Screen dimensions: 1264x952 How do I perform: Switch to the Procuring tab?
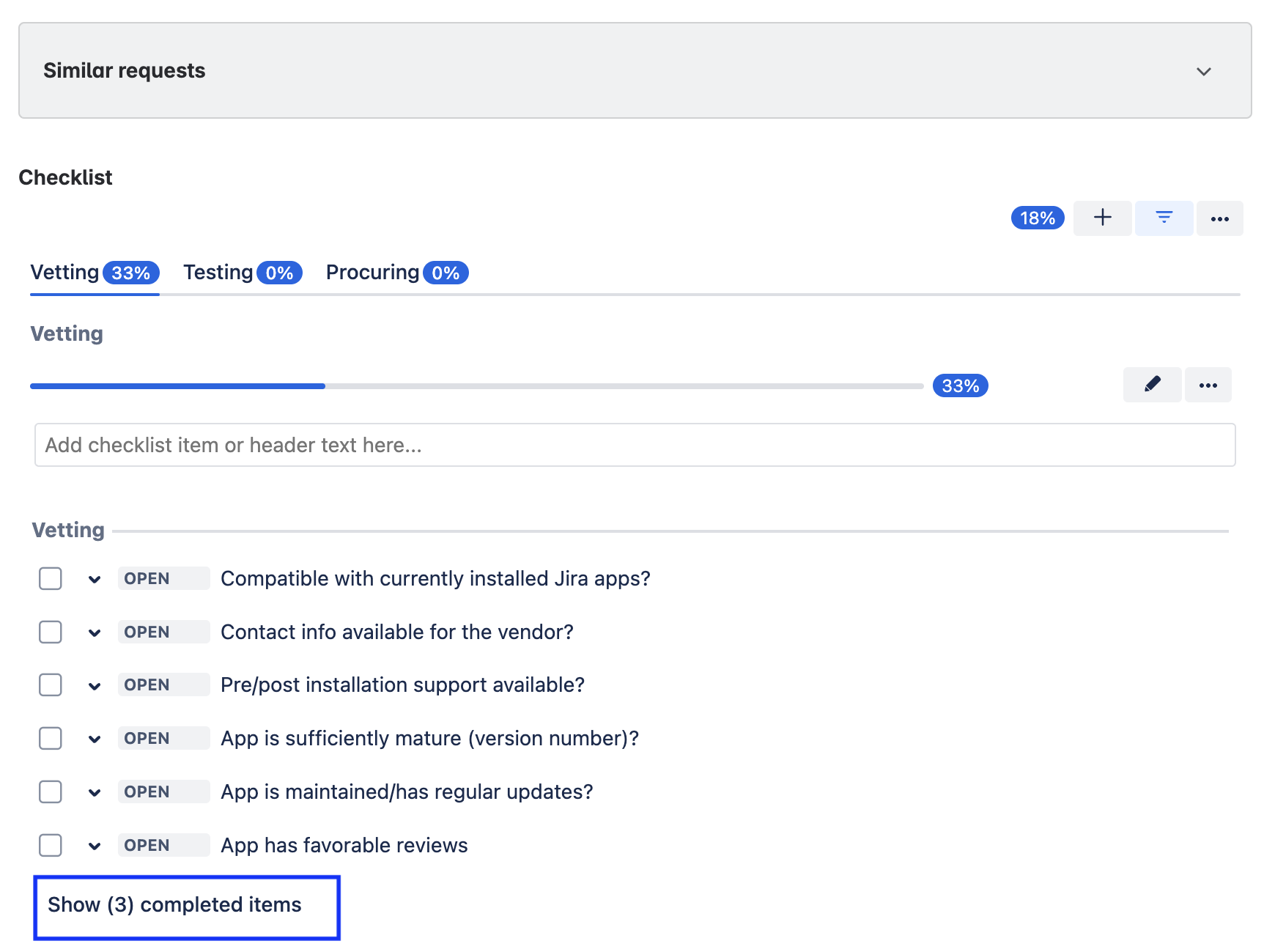pyautogui.click(x=396, y=273)
